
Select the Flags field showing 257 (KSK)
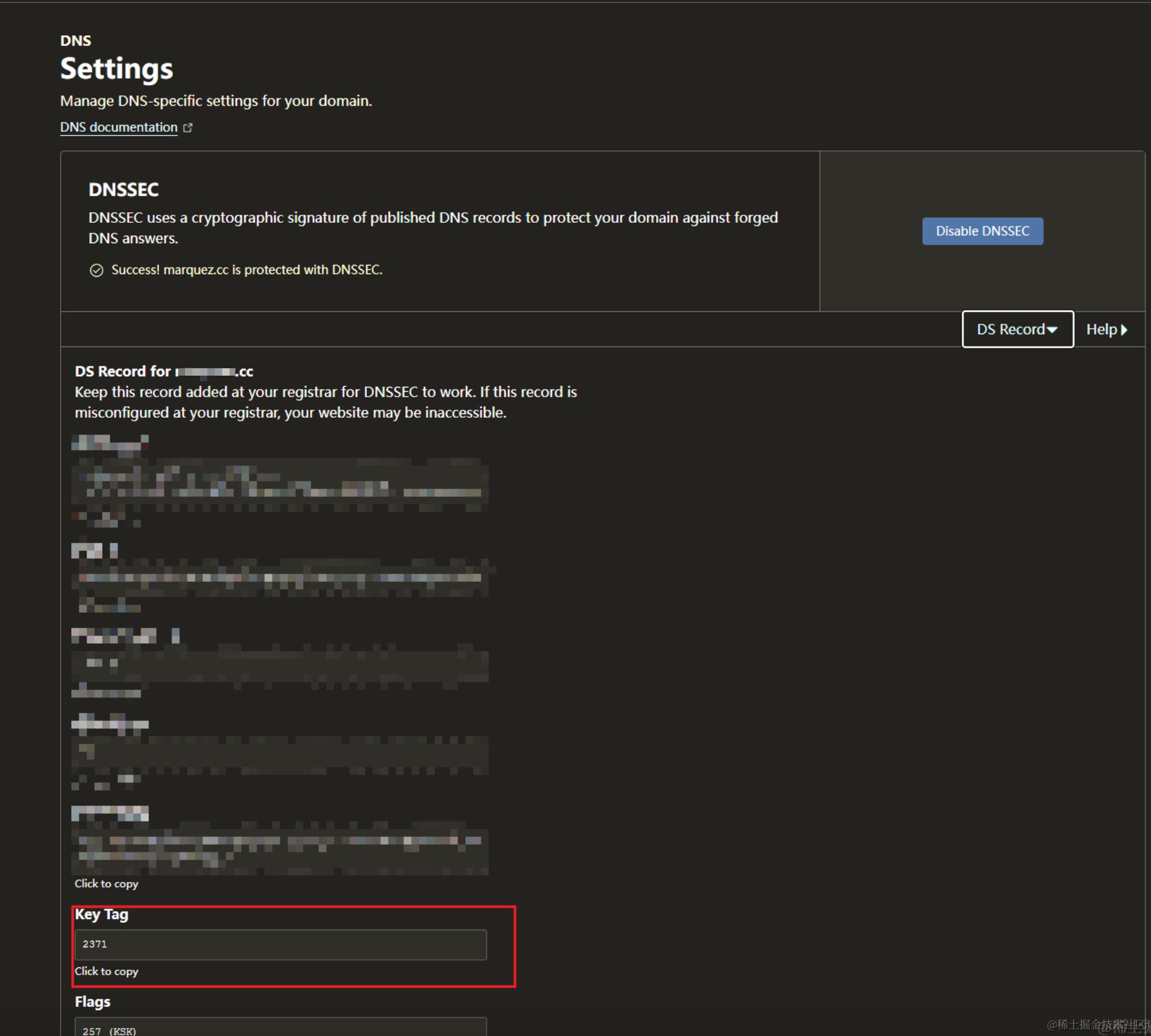[x=281, y=1027]
